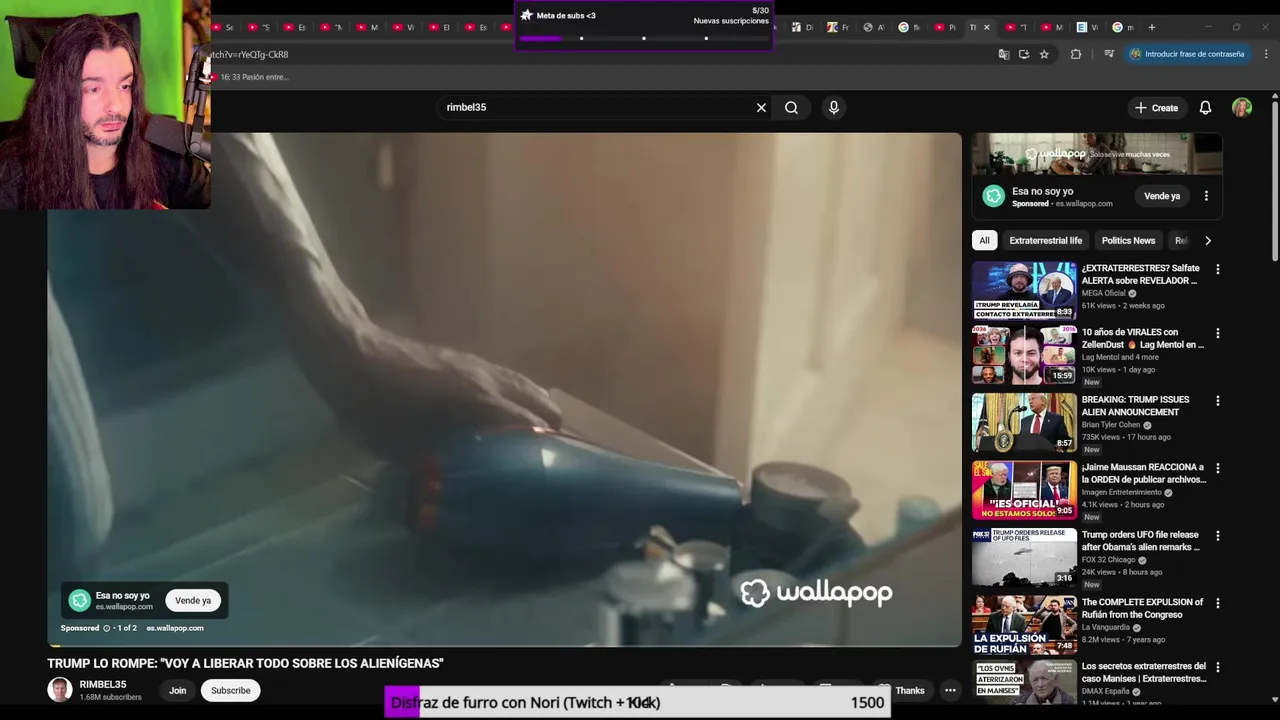The width and height of the screenshot is (1280, 720).
Task: Select the Extraterrestrial life filter chip
Action: coord(1045,240)
